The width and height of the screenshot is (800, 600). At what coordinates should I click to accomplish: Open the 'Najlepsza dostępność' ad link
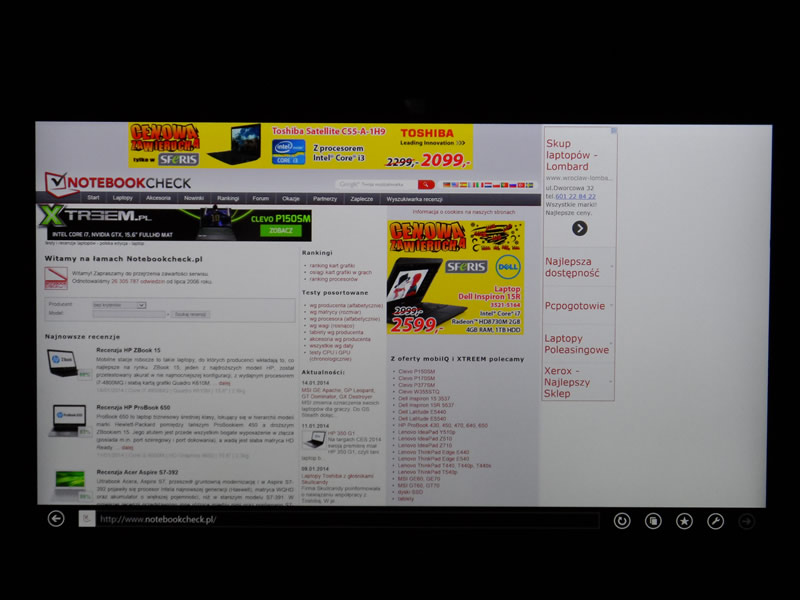[572, 267]
